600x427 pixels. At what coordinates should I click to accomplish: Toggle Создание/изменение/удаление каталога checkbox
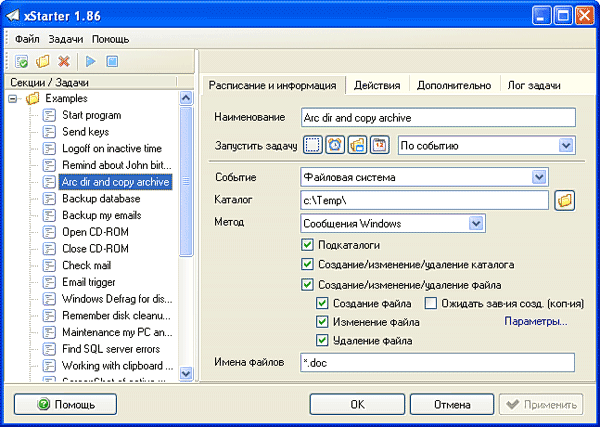(307, 264)
